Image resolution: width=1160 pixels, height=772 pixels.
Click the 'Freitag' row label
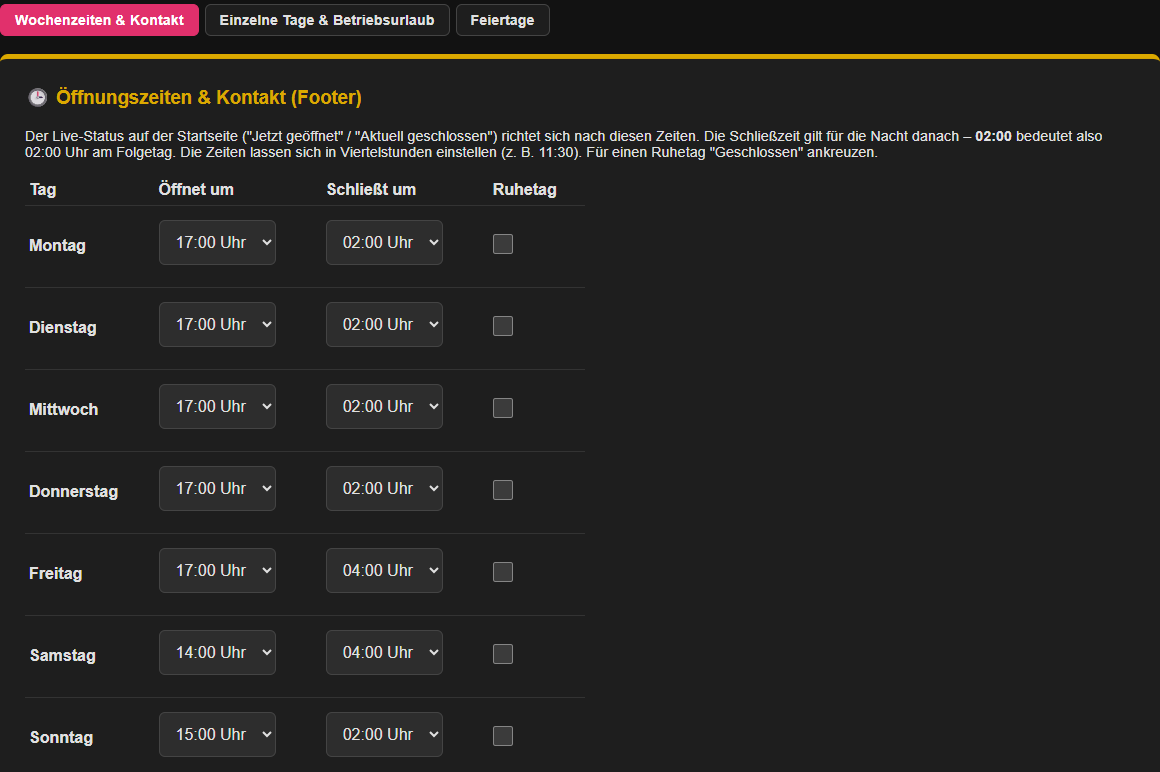pos(55,574)
